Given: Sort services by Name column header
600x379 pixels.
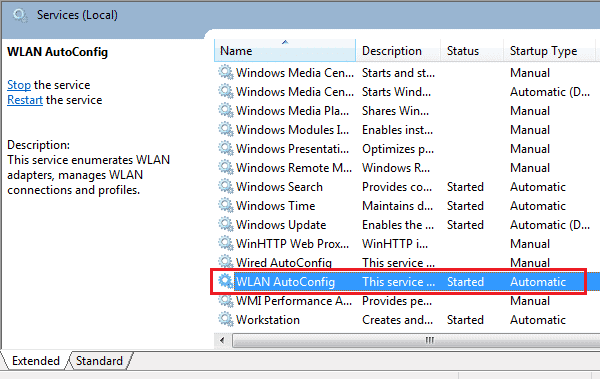Looking at the screenshot, I should 285,51.
